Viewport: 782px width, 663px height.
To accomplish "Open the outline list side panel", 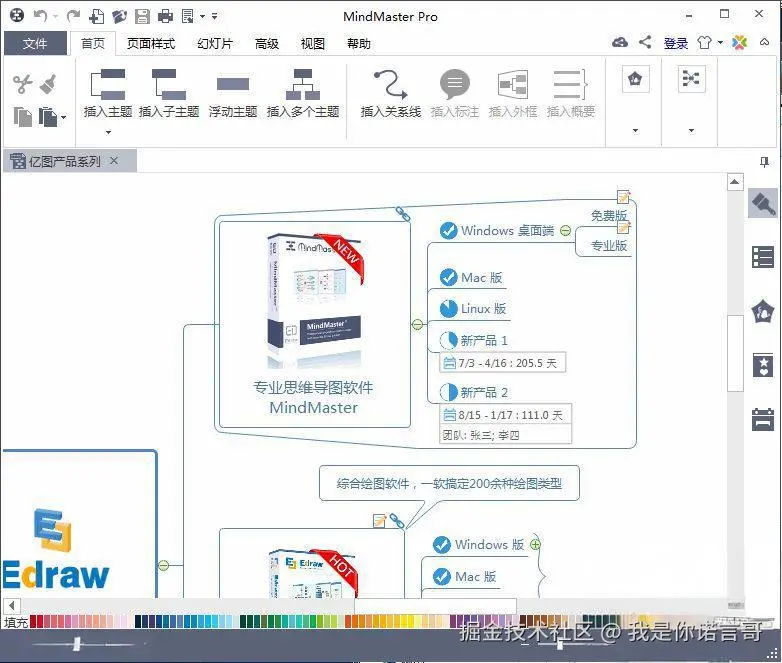I will [x=763, y=257].
